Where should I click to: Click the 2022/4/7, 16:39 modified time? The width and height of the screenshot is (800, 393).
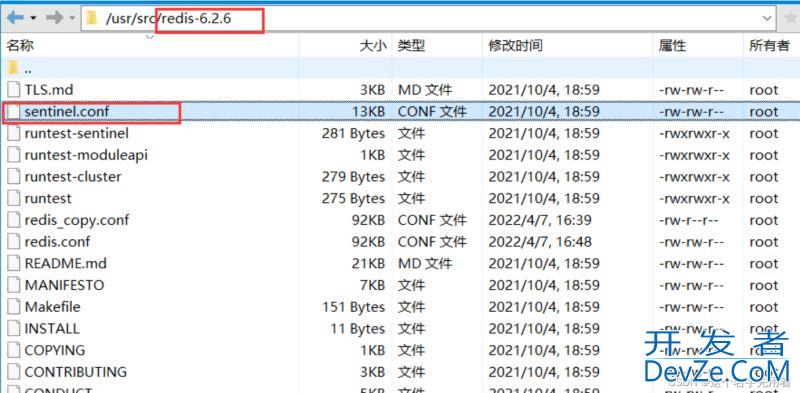coord(540,220)
